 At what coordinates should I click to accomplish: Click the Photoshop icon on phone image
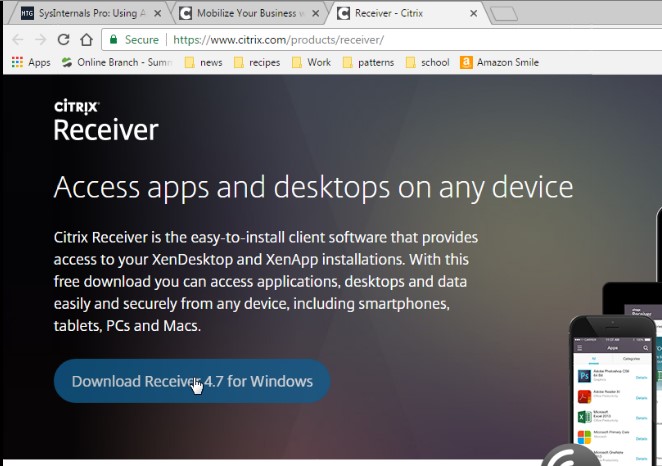584,376
